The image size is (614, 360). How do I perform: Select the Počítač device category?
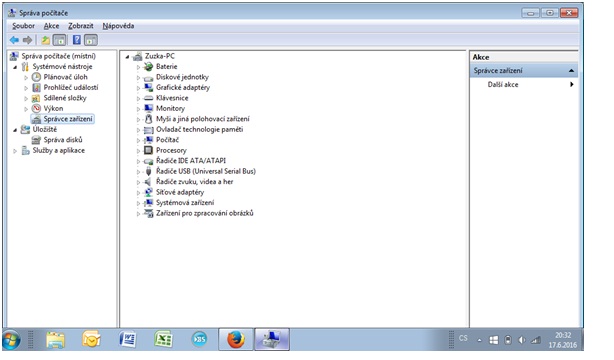point(167,140)
